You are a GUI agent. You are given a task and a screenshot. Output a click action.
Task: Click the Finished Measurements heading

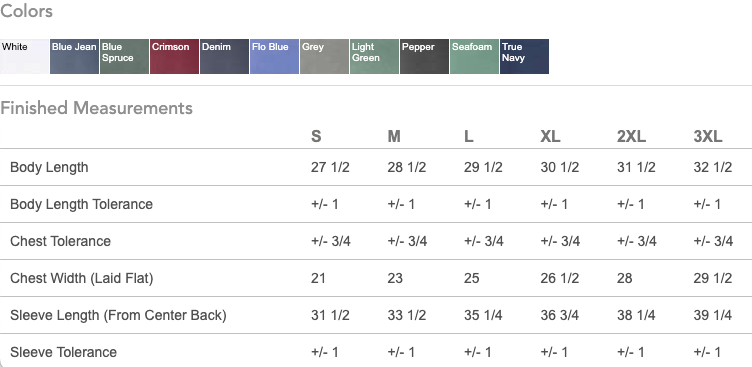[x=96, y=108]
